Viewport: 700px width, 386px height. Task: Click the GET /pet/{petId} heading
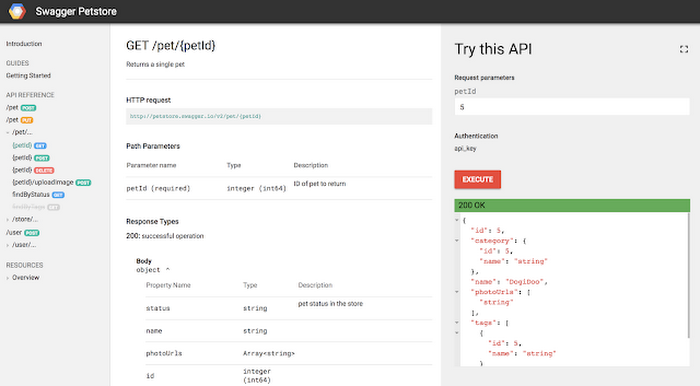[x=171, y=46]
